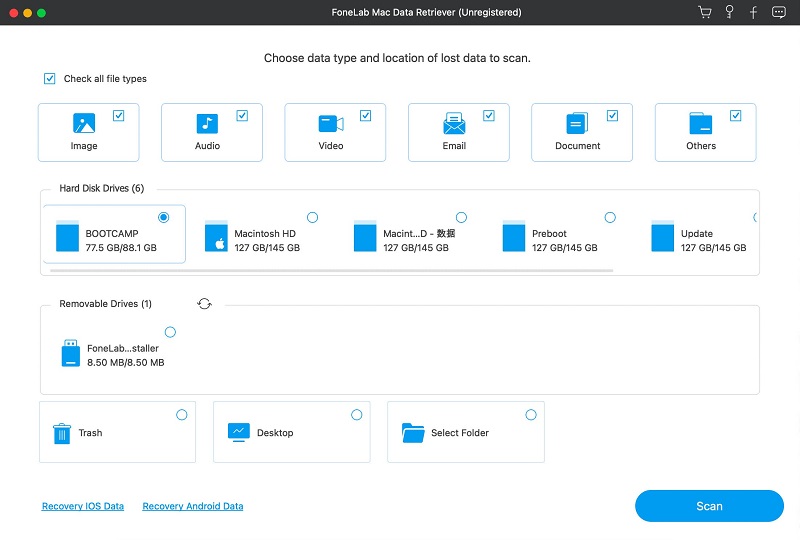Start the Scan

tap(709, 506)
